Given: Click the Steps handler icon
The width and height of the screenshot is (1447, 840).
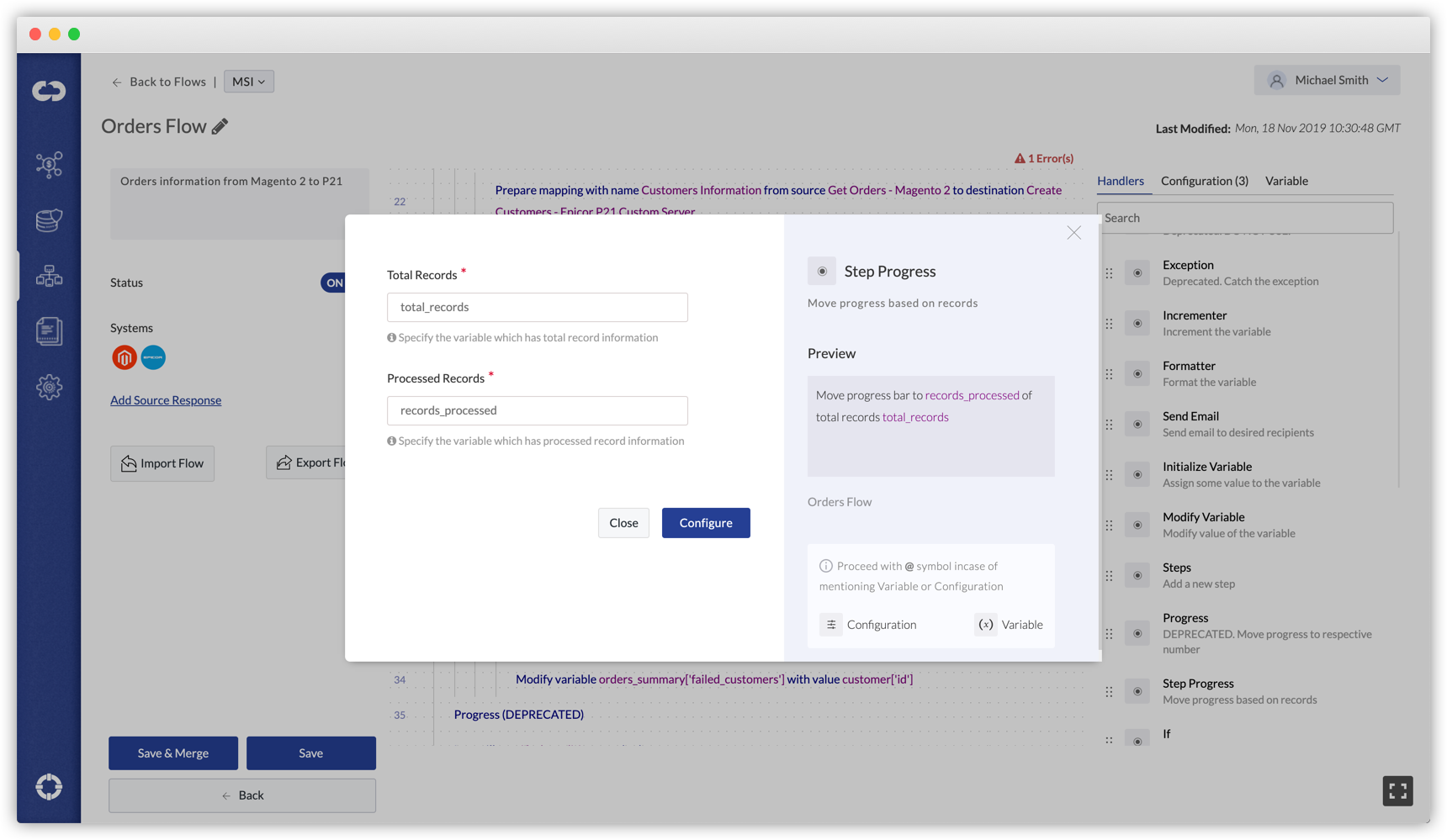Looking at the screenshot, I should coord(1137,576).
